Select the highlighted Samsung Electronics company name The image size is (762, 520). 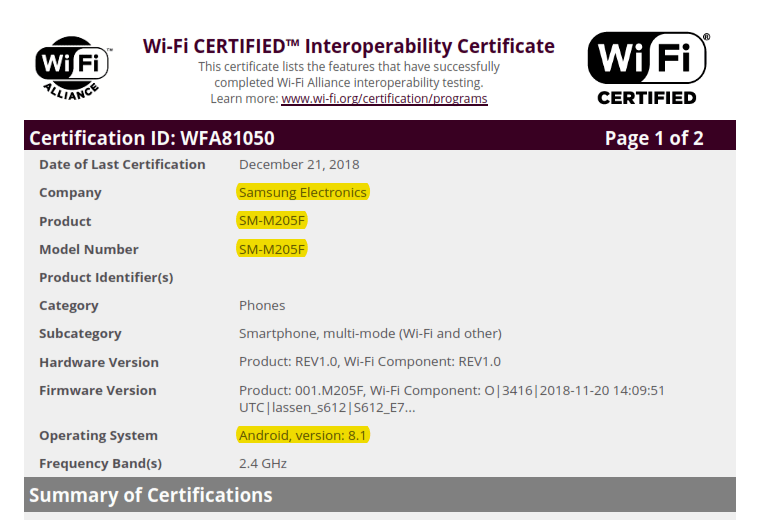(303, 192)
